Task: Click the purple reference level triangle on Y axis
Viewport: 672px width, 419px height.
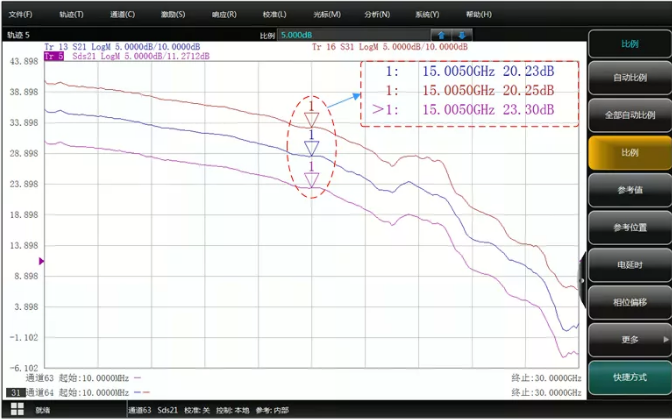Action: tap(41, 261)
